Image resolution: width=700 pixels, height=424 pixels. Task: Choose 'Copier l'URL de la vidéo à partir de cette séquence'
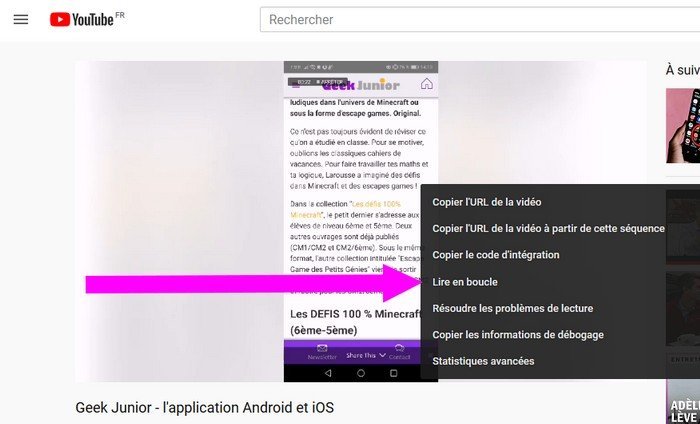click(x=548, y=229)
